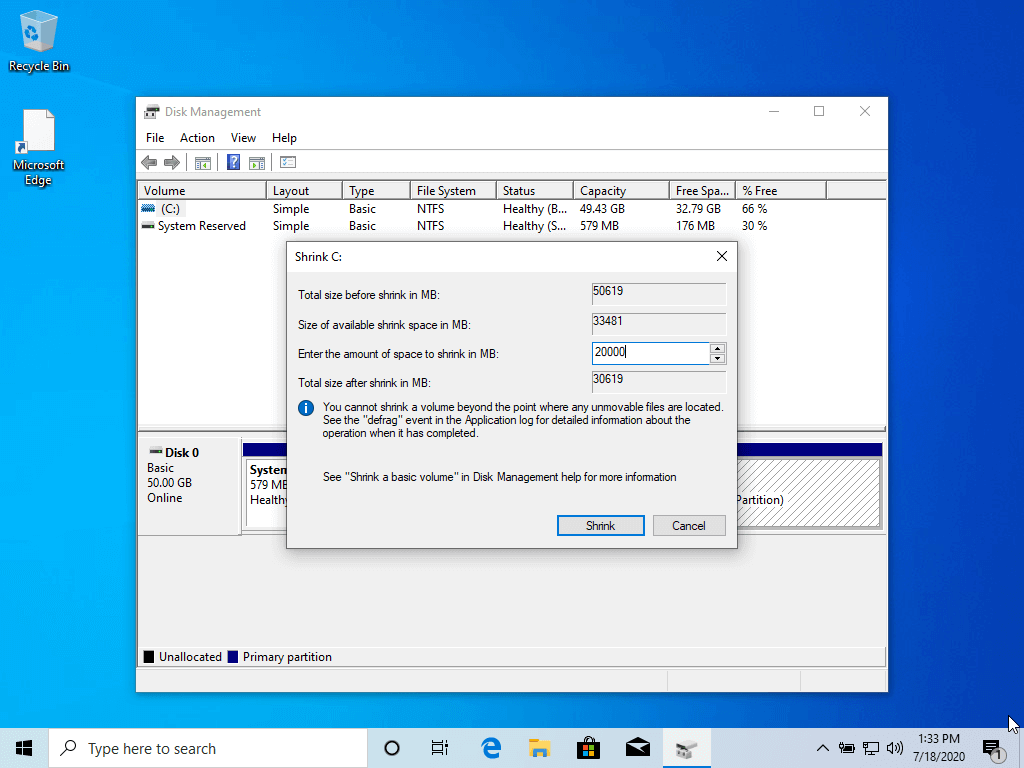Image resolution: width=1024 pixels, height=768 pixels.
Task: Click the shrink amount field showing 20000
Action: (x=650, y=353)
